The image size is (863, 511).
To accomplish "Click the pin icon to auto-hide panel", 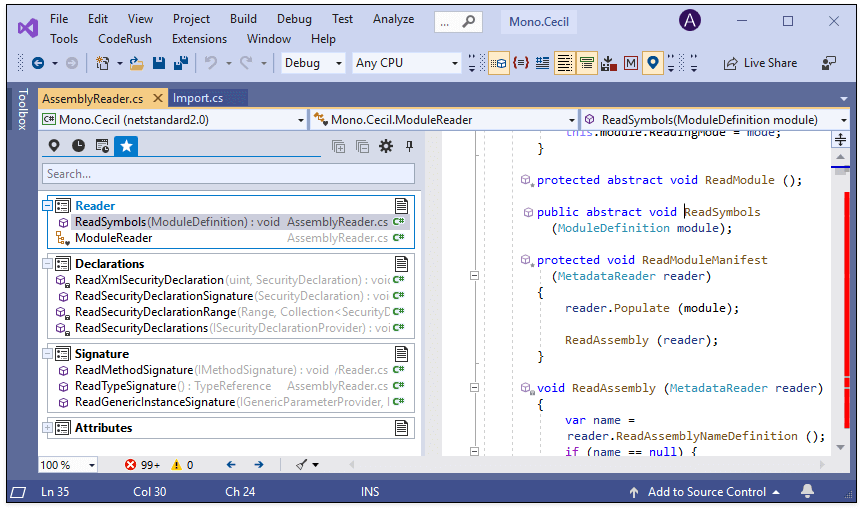I will click(409, 146).
